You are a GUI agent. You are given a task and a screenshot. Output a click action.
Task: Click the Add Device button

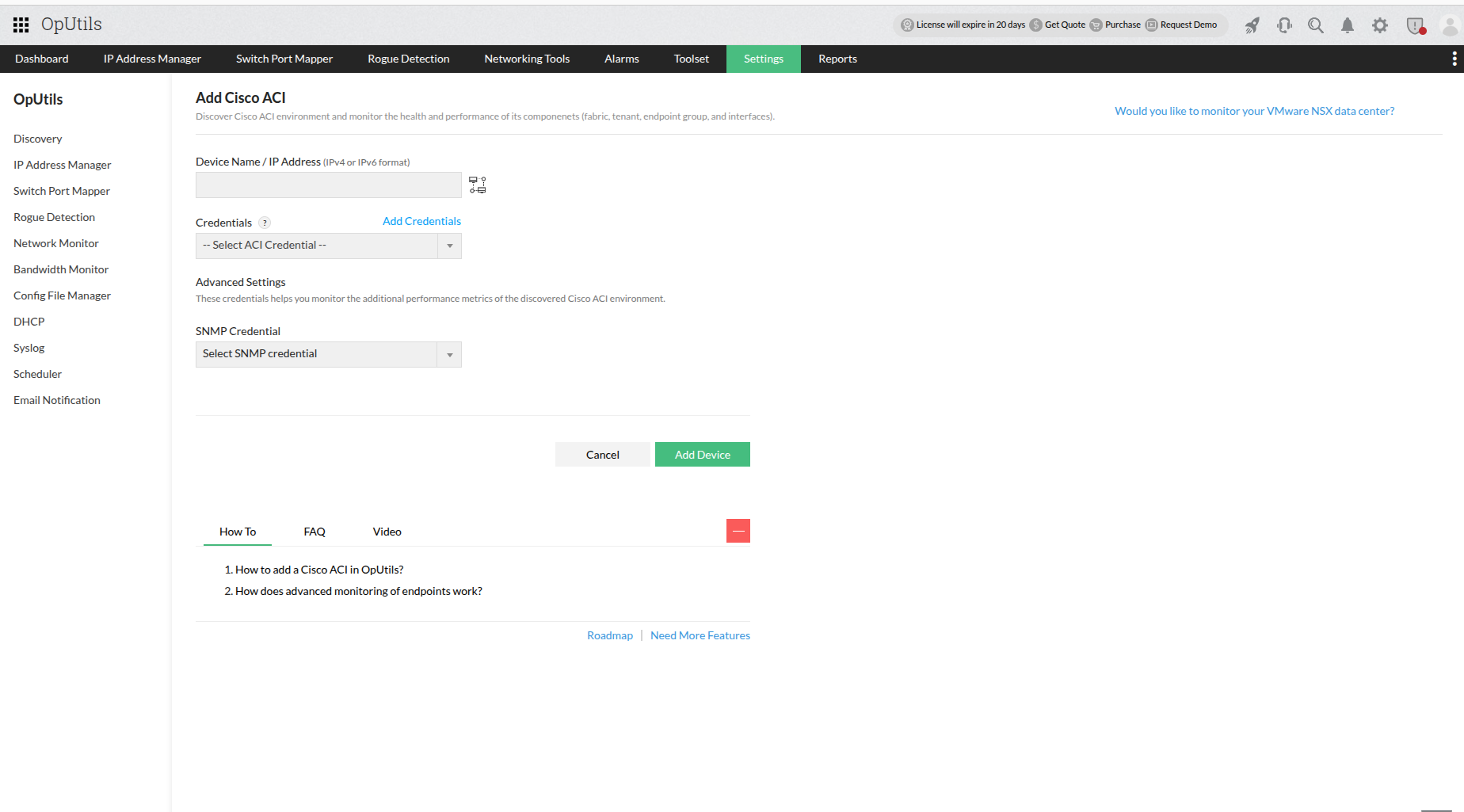(703, 455)
